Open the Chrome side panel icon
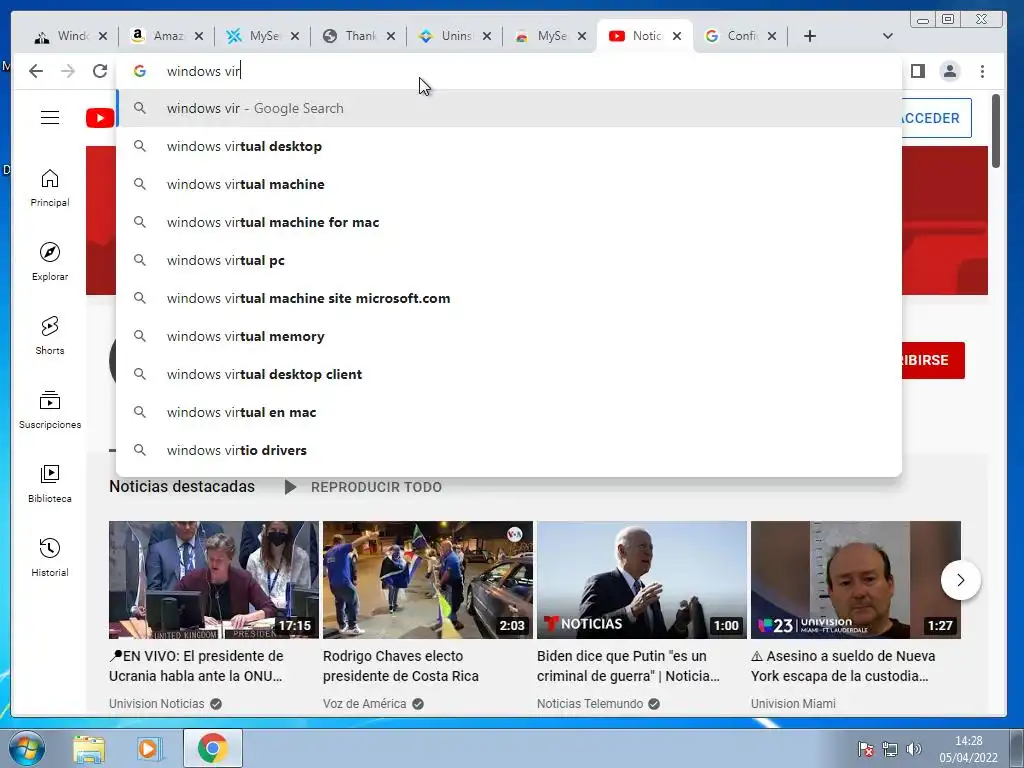The width and height of the screenshot is (1024, 768). 918,71
